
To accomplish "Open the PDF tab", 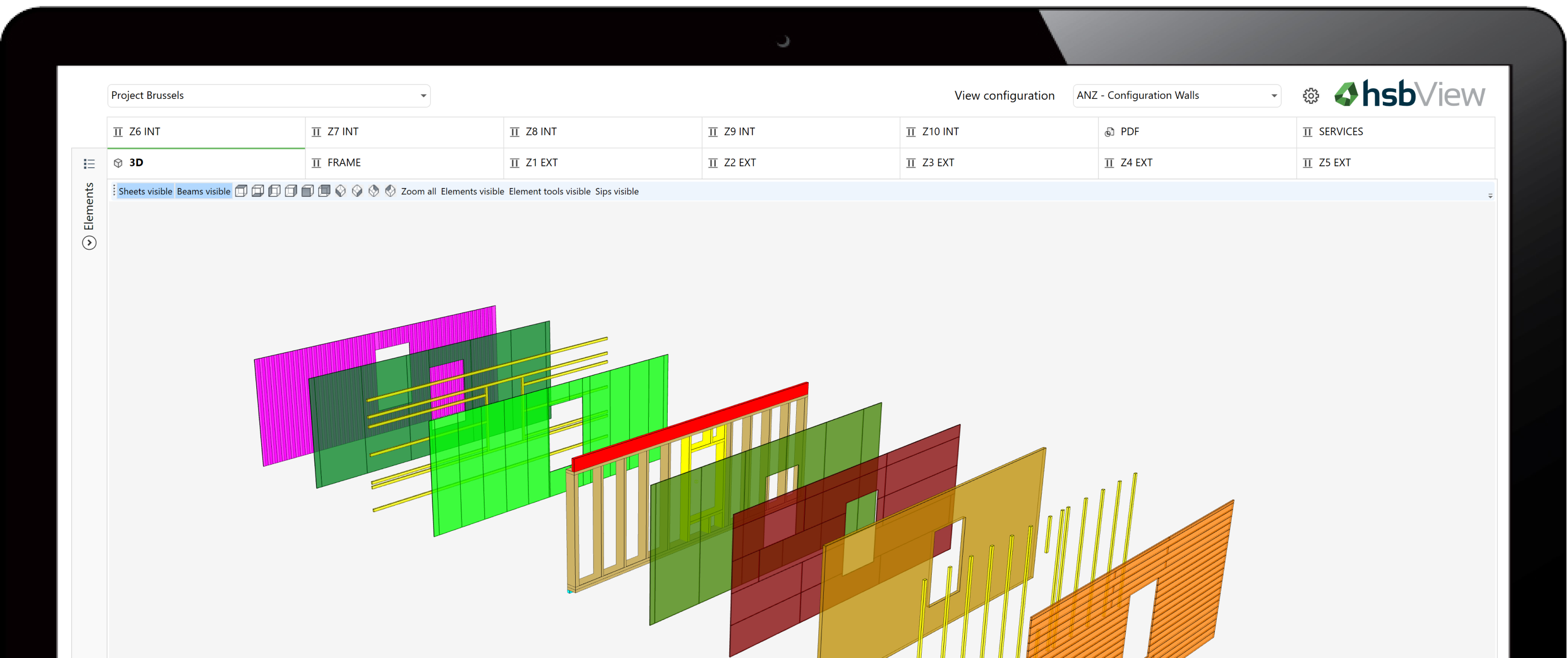I will 1197,132.
